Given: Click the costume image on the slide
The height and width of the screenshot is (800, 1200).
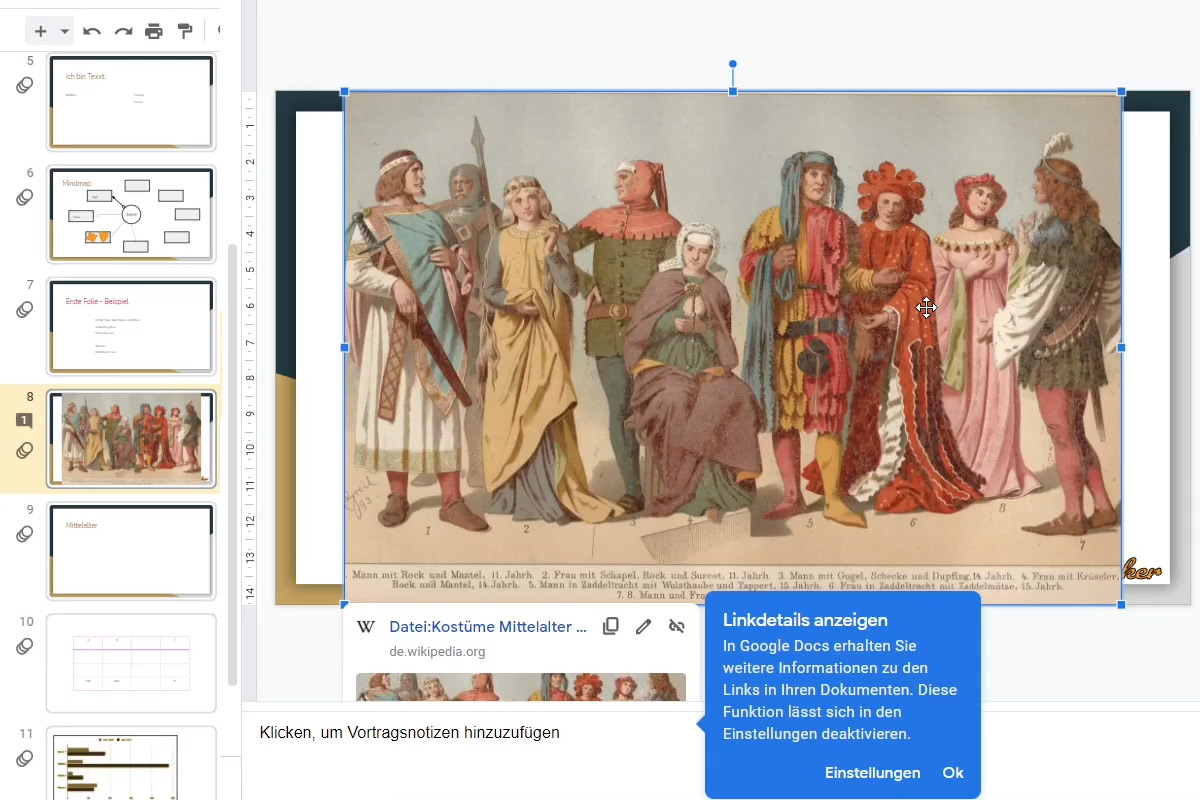Looking at the screenshot, I should point(733,348).
